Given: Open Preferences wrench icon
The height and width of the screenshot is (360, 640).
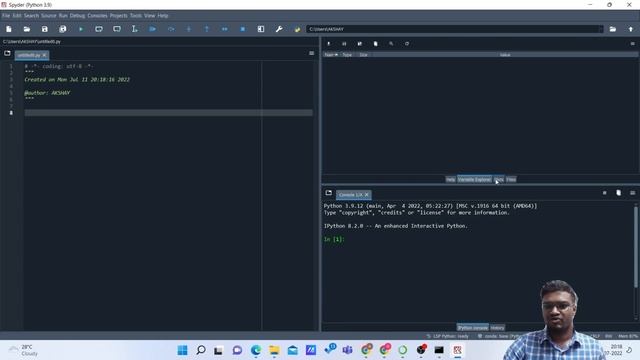Looking at the screenshot, I should point(279,29).
